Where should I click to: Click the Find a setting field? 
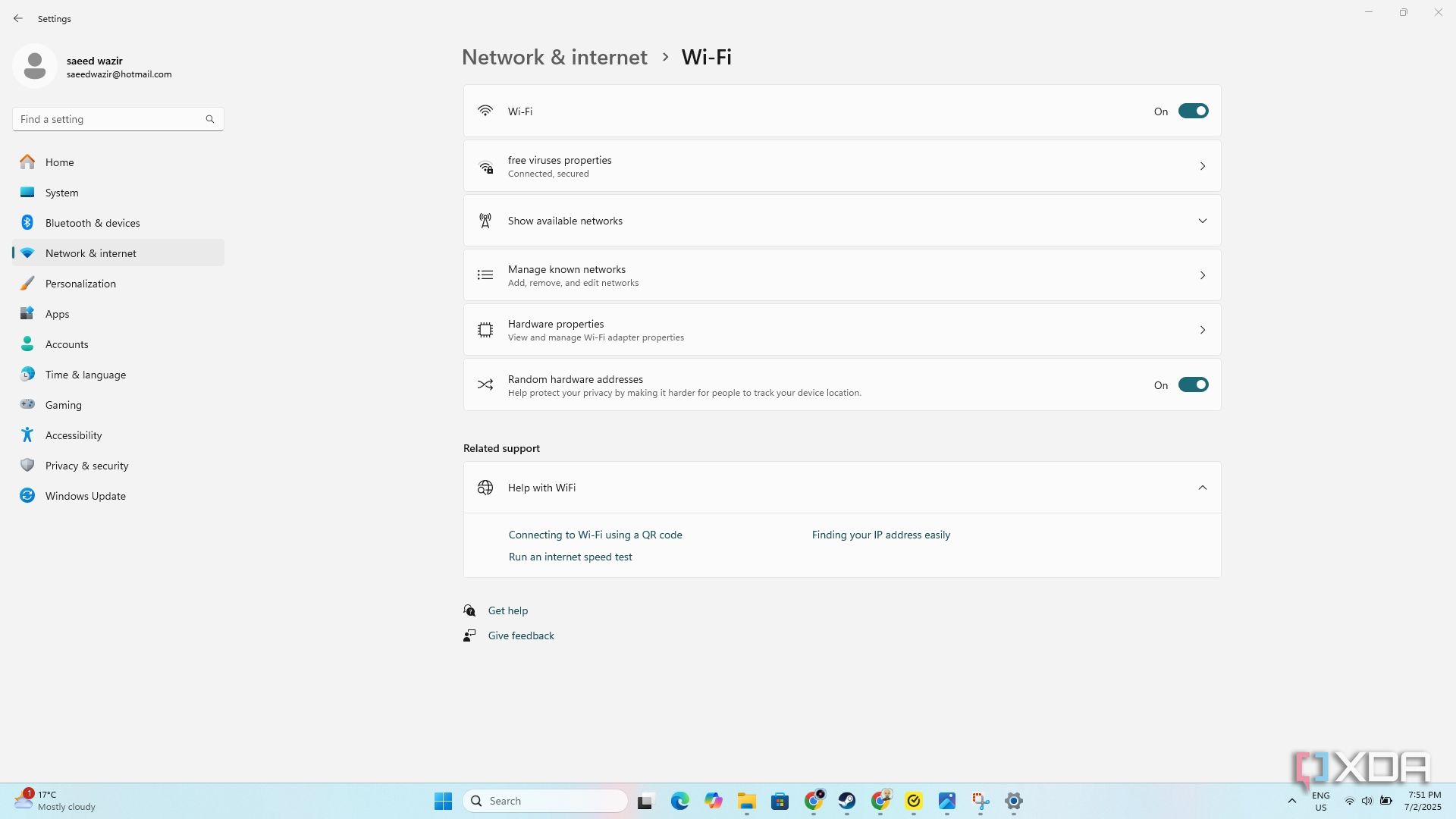[118, 119]
